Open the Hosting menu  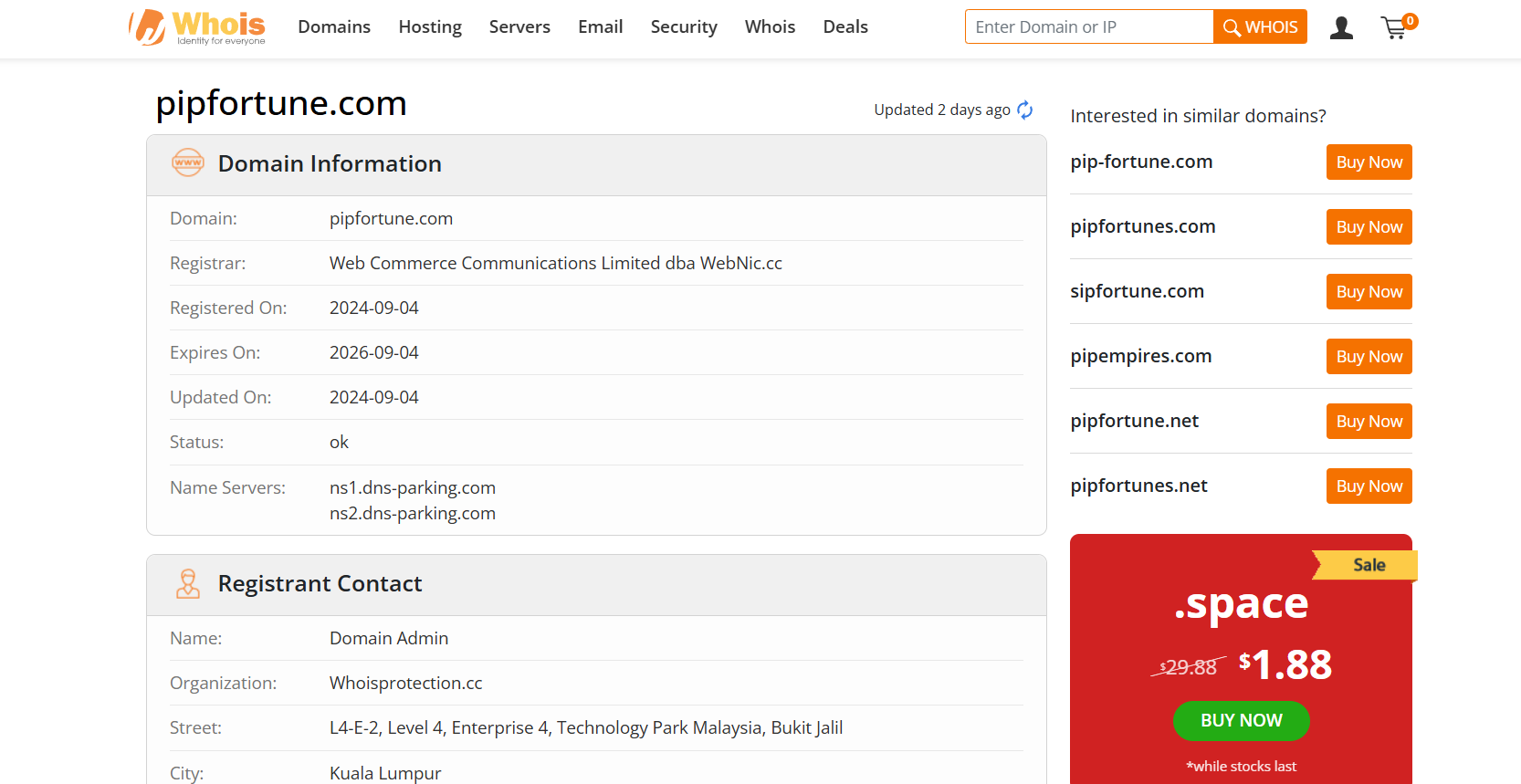pyautogui.click(x=430, y=27)
